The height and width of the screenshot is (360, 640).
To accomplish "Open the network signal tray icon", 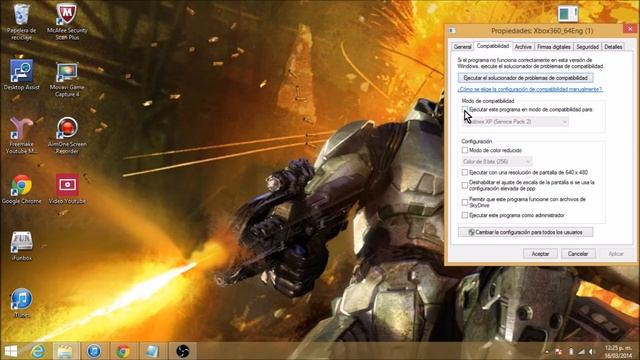I will 581,352.
